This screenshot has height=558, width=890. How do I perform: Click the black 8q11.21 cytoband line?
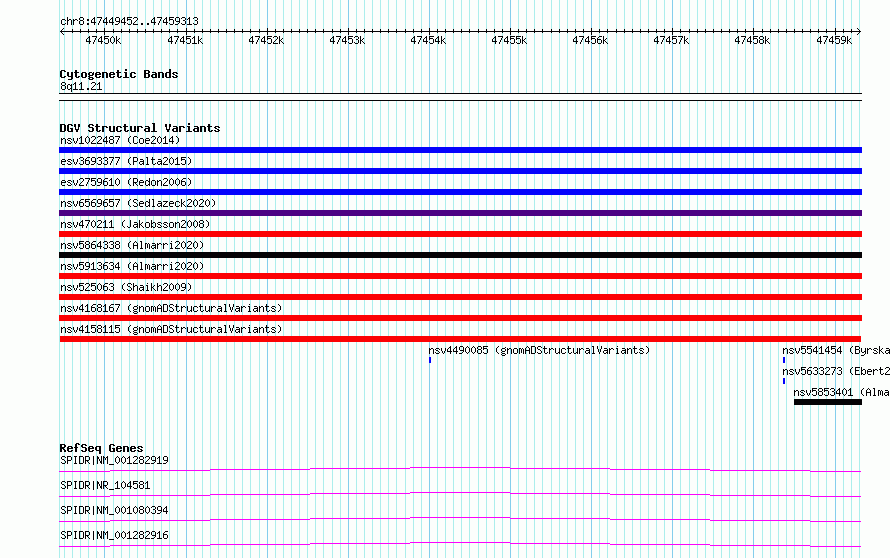460,97
